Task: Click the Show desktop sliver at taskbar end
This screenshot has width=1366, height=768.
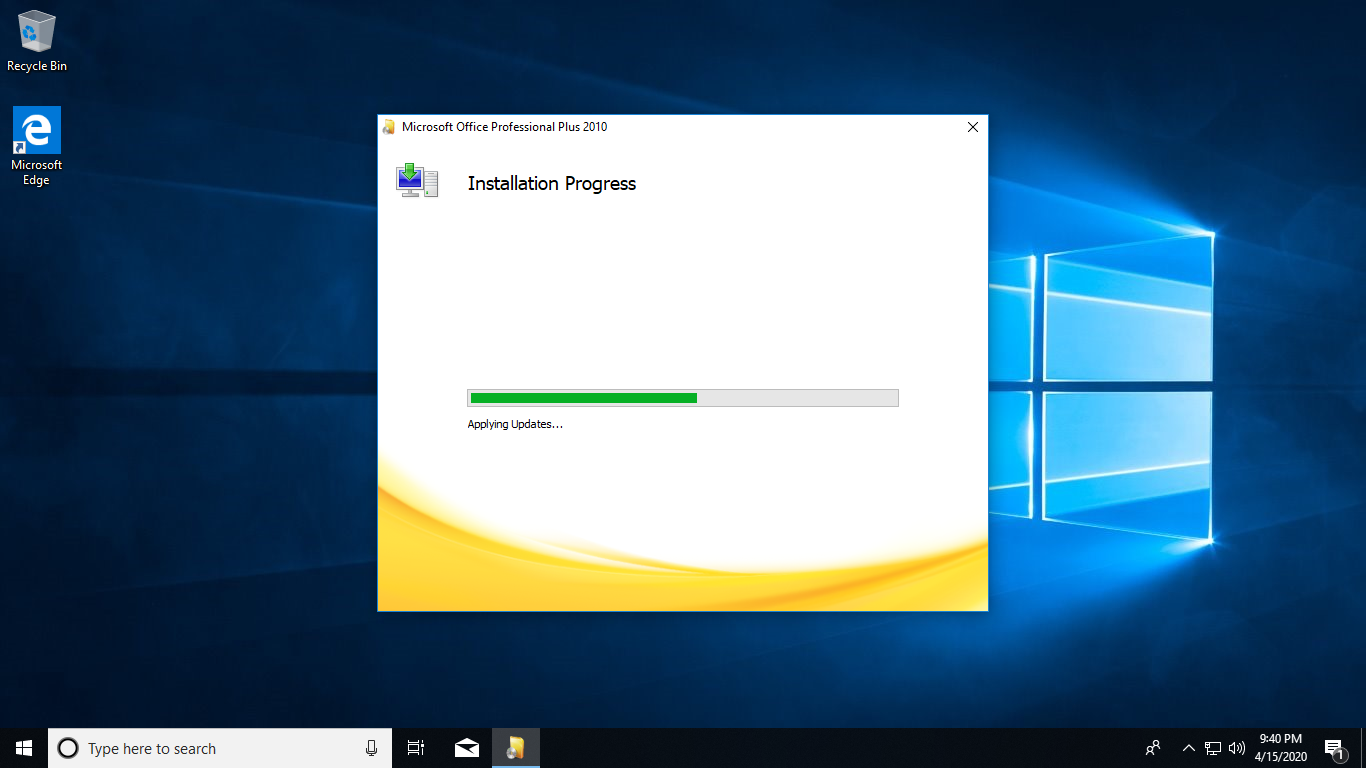Action: 1363,748
